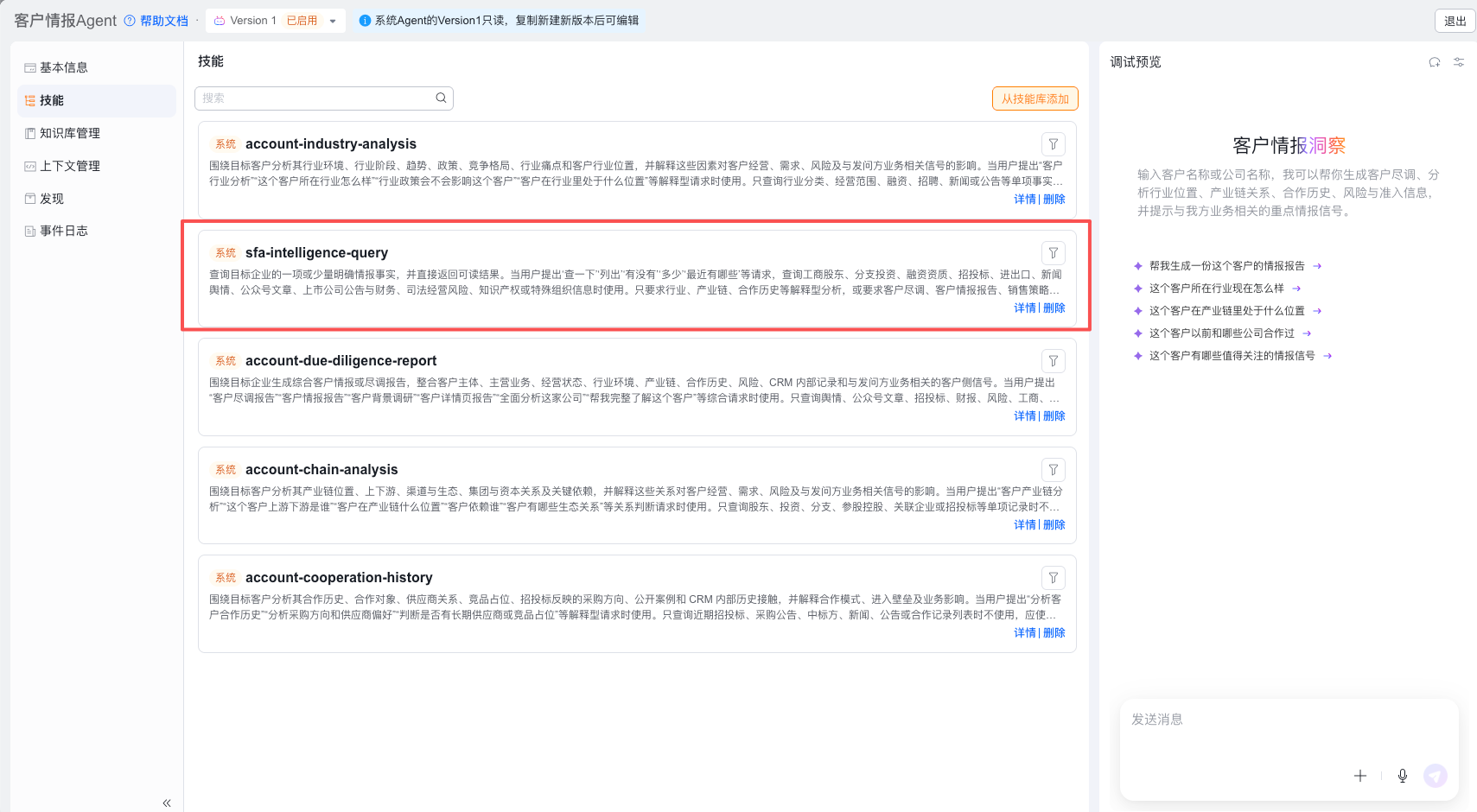Open 发现 in sidebar

coord(97,199)
